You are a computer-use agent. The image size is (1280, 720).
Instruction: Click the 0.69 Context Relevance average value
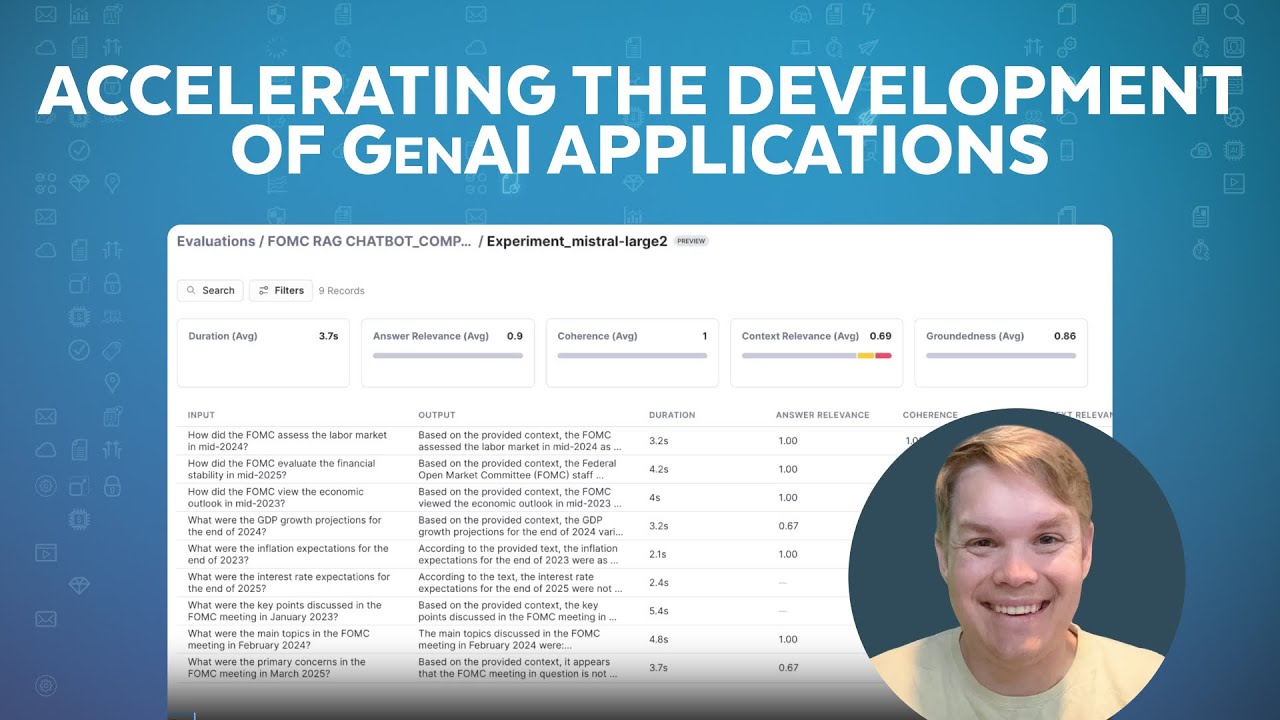(x=880, y=336)
